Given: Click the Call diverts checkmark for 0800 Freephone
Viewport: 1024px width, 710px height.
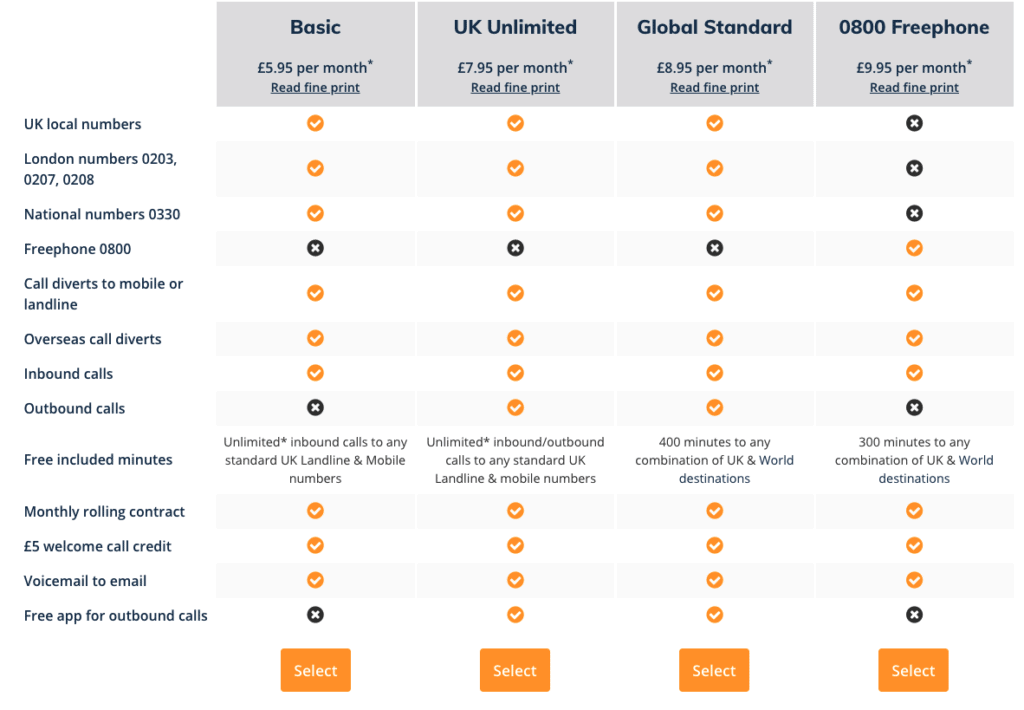Looking at the screenshot, I should pyautogui.click(x=914, y=293).
